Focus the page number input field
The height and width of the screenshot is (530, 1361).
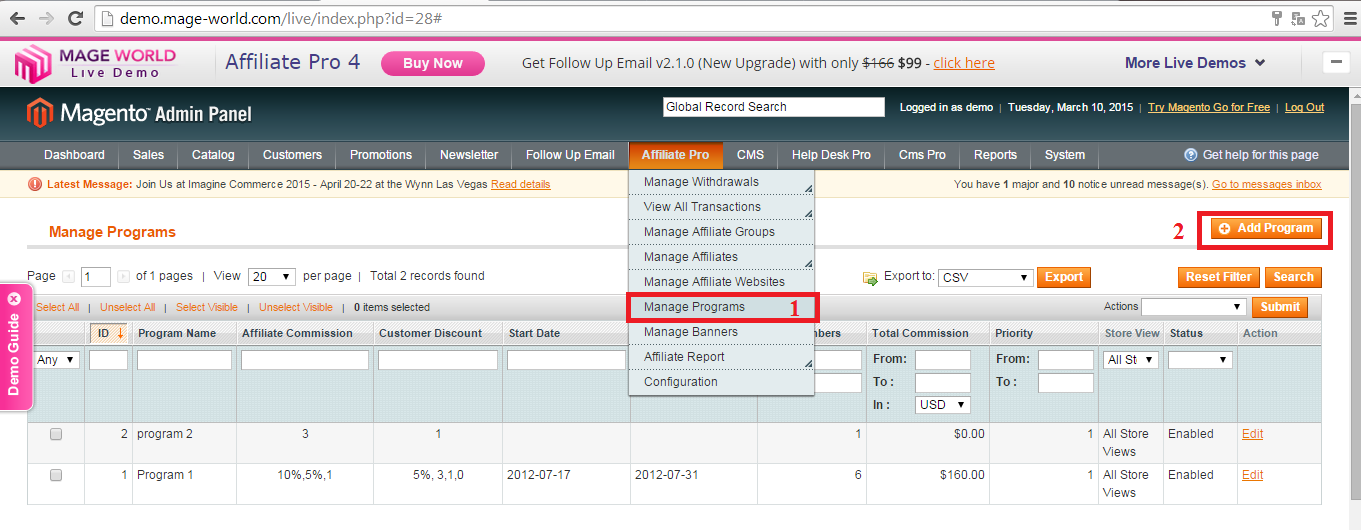click(95, 277)
